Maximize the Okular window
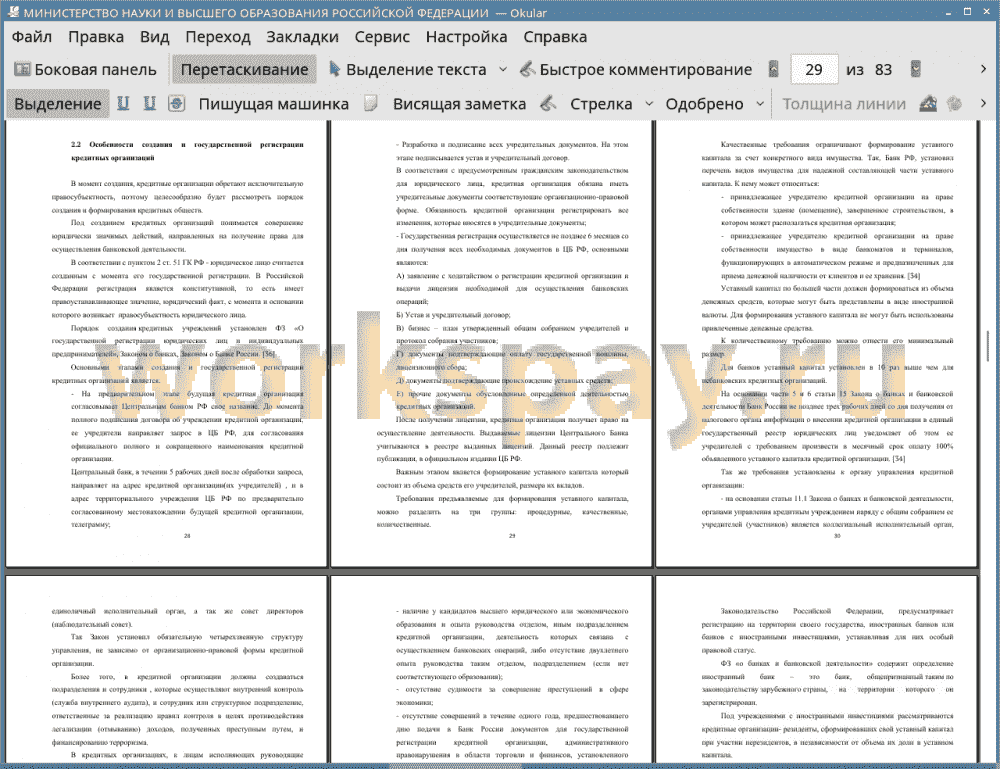Image resolution: width=1000 pixels, height=769 pixels. coord(967,12)
